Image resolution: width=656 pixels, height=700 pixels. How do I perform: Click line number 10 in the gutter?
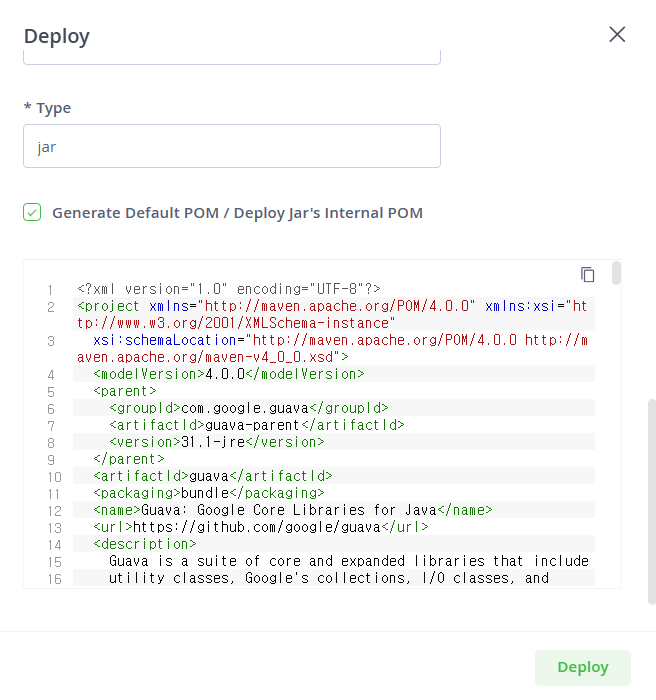(x=54, y=477)
